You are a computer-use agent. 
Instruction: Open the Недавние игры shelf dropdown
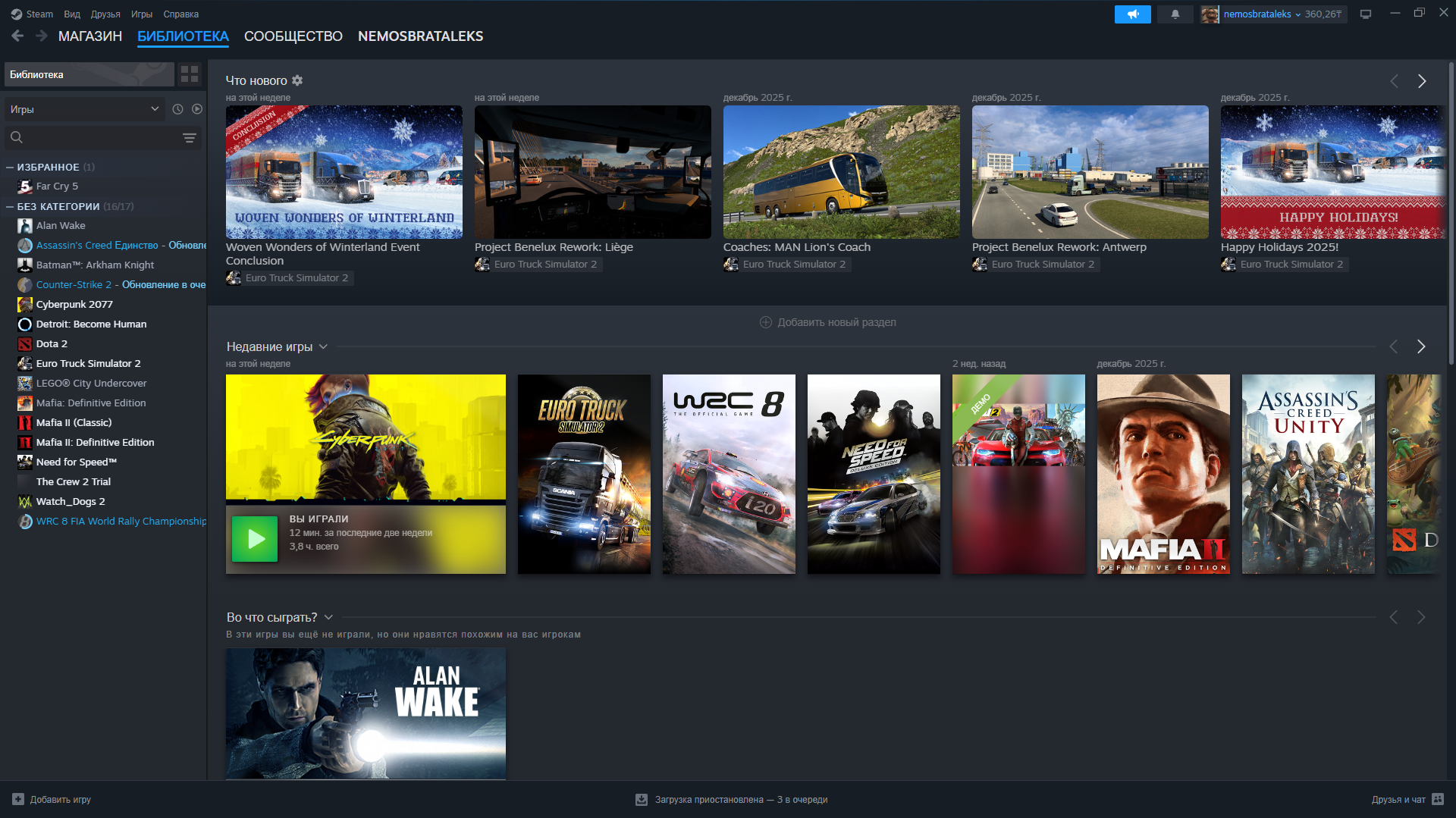[323, 346]
